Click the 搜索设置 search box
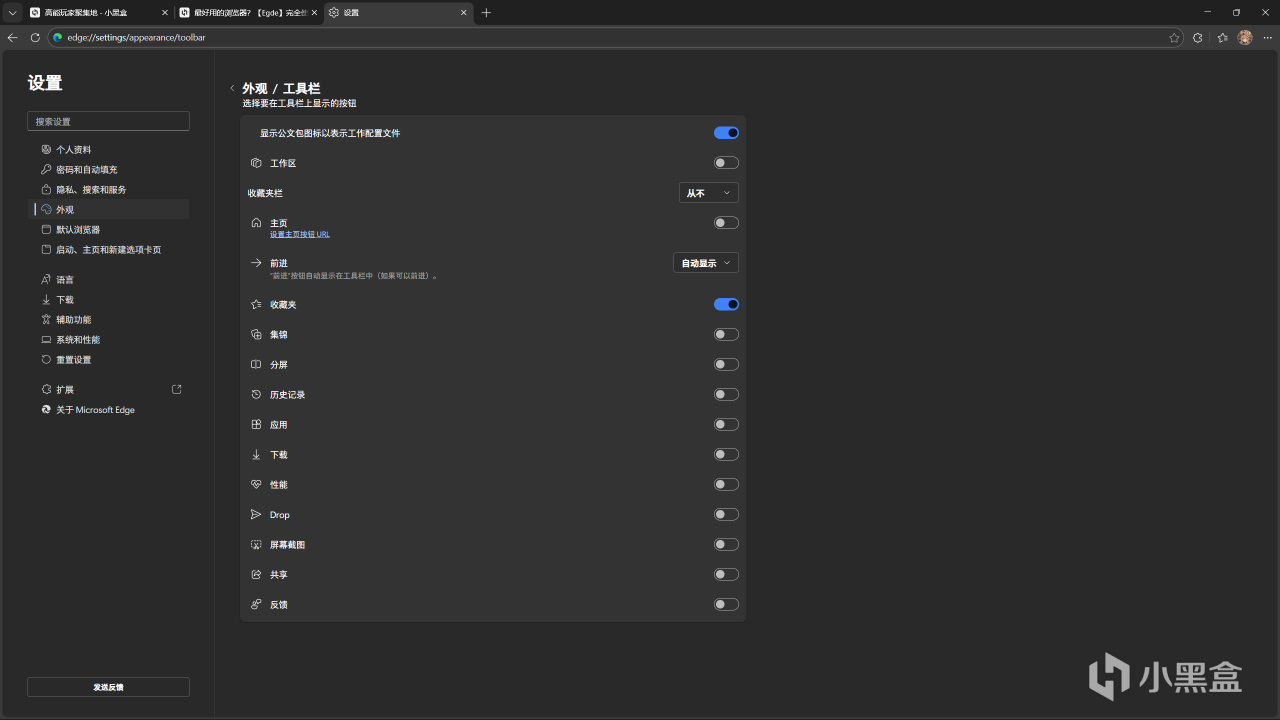This screenshot has width=1280, height=720. [x=108, y=121]
